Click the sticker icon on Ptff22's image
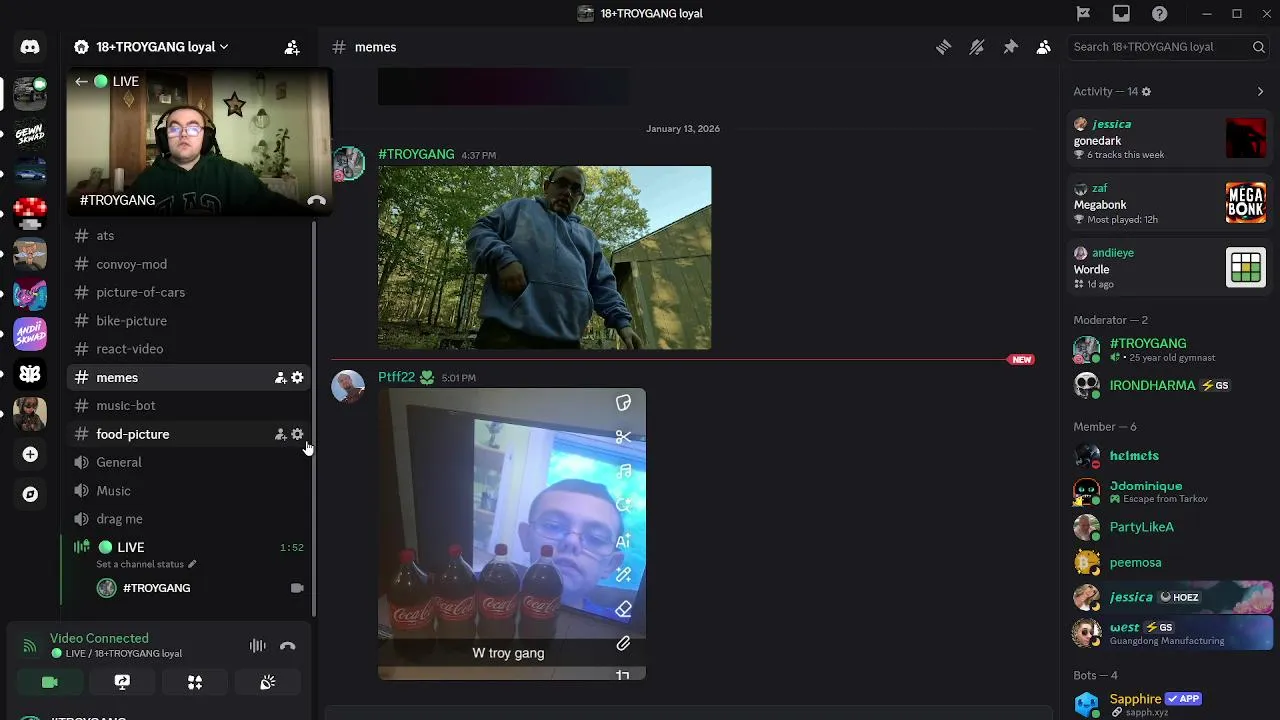The width and height of the screenshot is (1280, 720). coord(623,403)
